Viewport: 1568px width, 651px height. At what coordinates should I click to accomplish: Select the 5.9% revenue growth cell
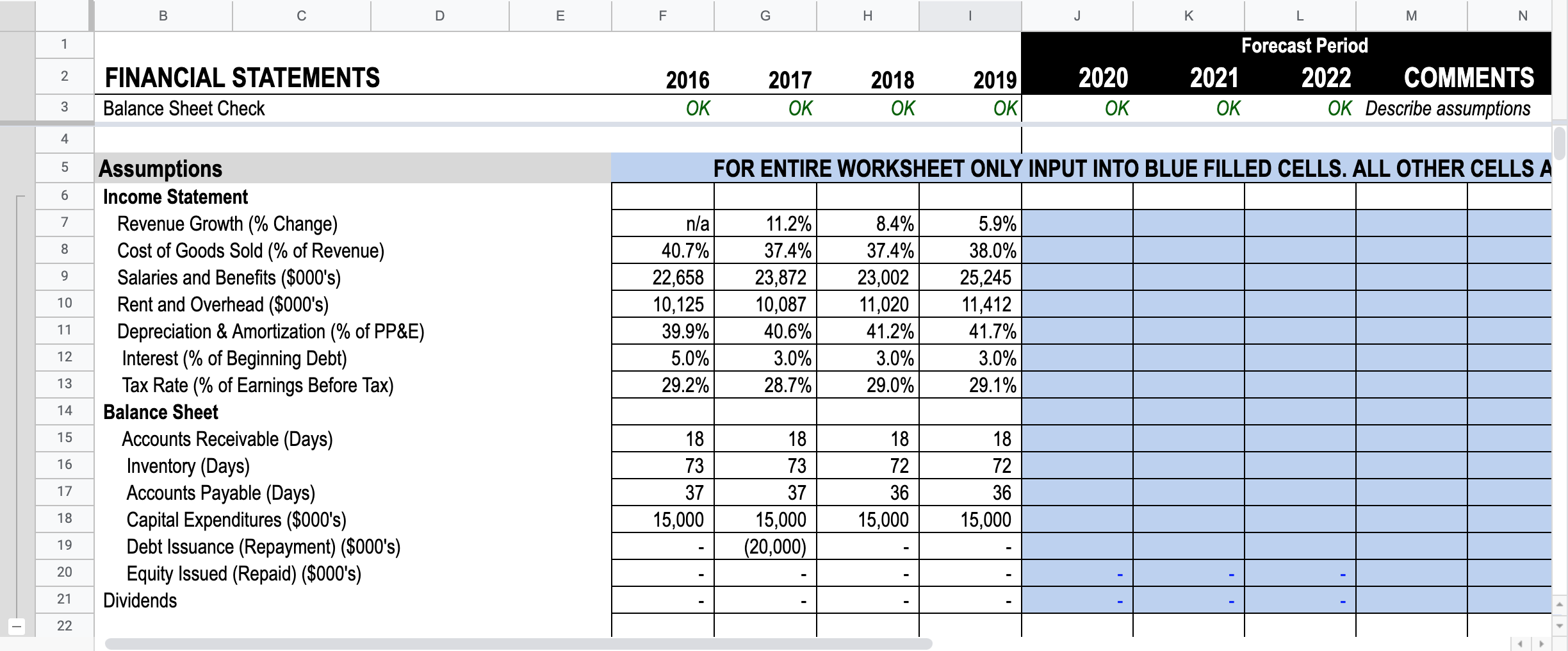[x=970, y=224]
